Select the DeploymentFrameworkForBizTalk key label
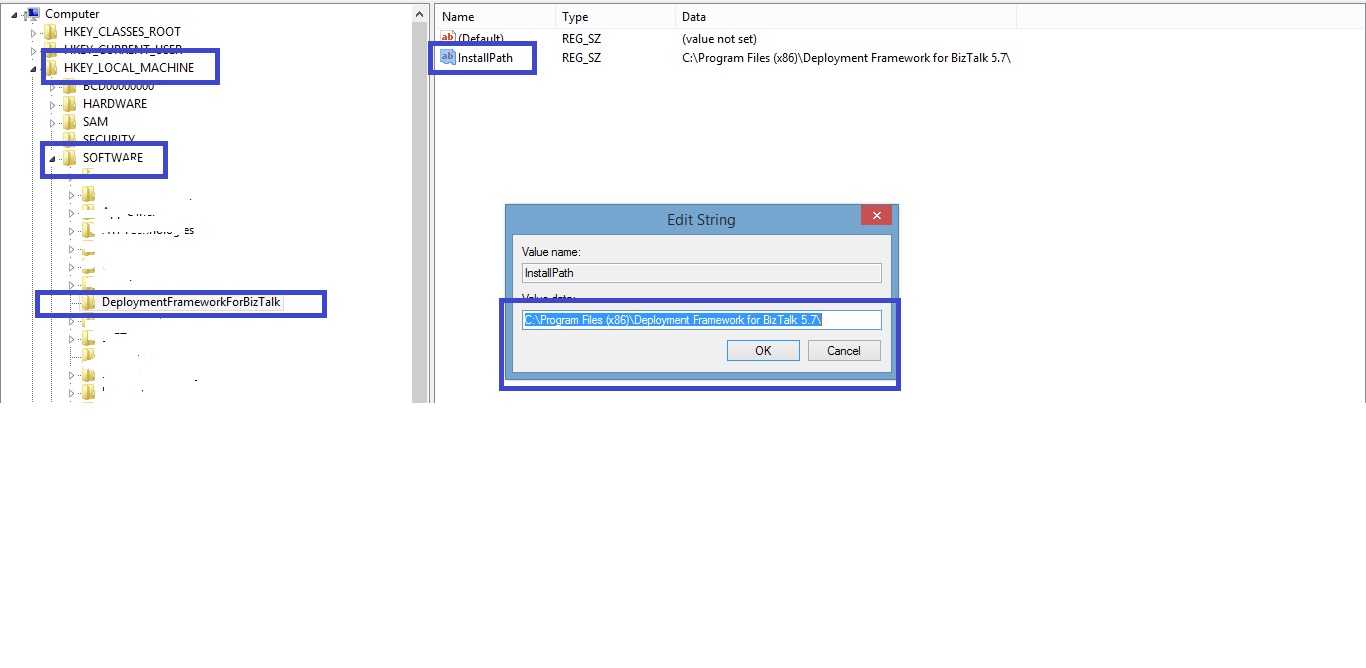The width and height of the screenshot is (1366, 668). click(x=191, y=302)
